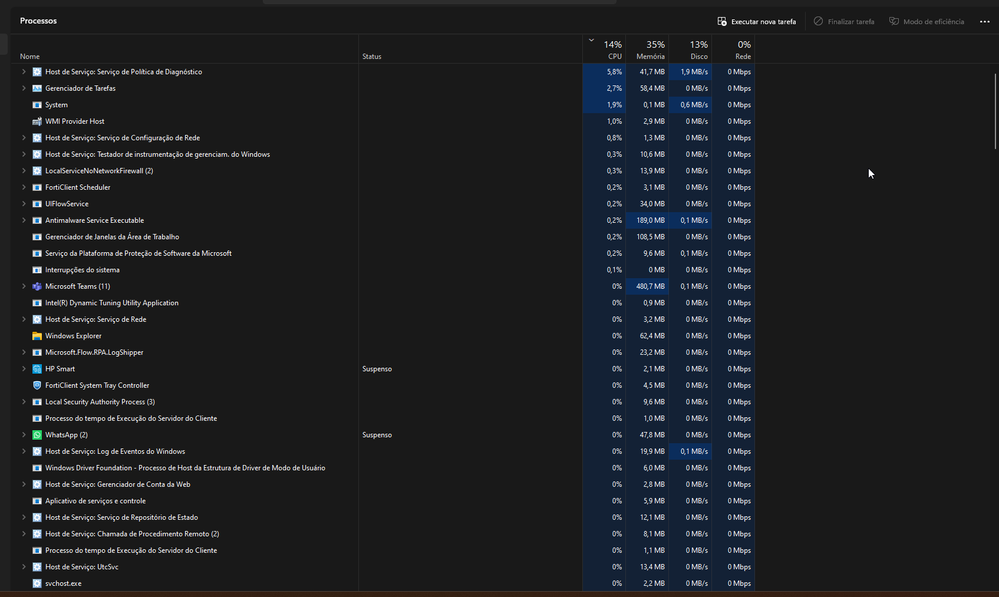Click Suspenso status of WhatsApp
Image resolution: width=999 pixels, height=597 pixels.
[x=377, y=435]
